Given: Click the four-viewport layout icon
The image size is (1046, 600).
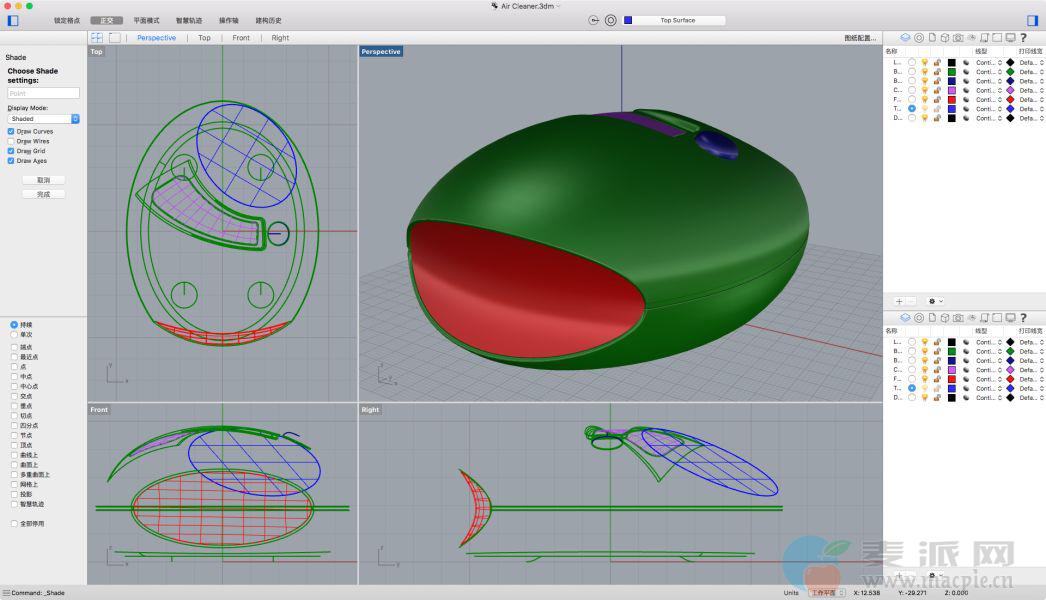Looking at the screenshot, I should (97, 38).
